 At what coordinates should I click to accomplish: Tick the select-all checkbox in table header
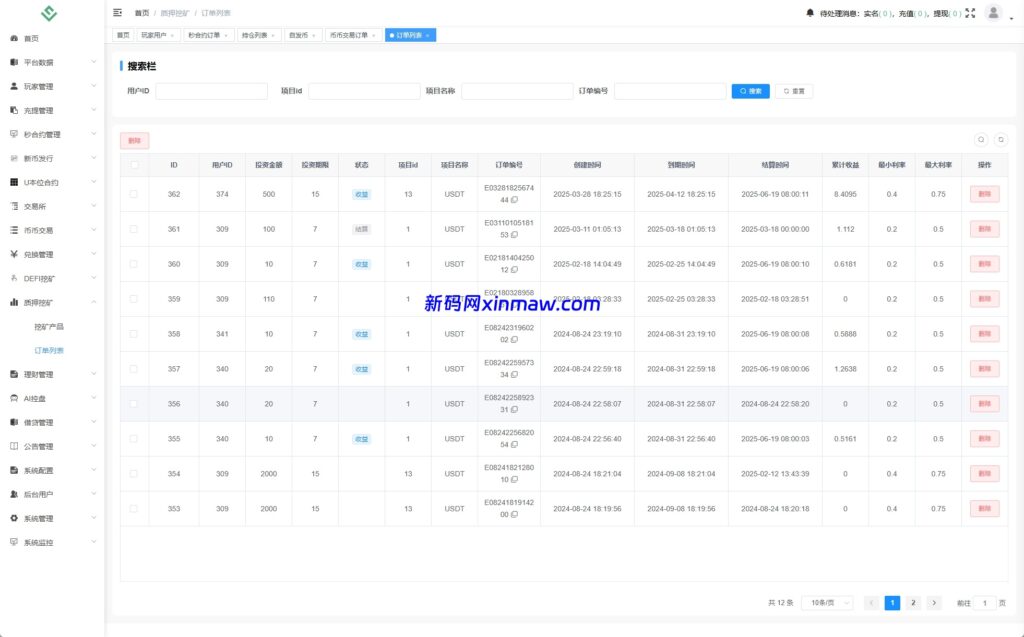click(x=134, y=165)
